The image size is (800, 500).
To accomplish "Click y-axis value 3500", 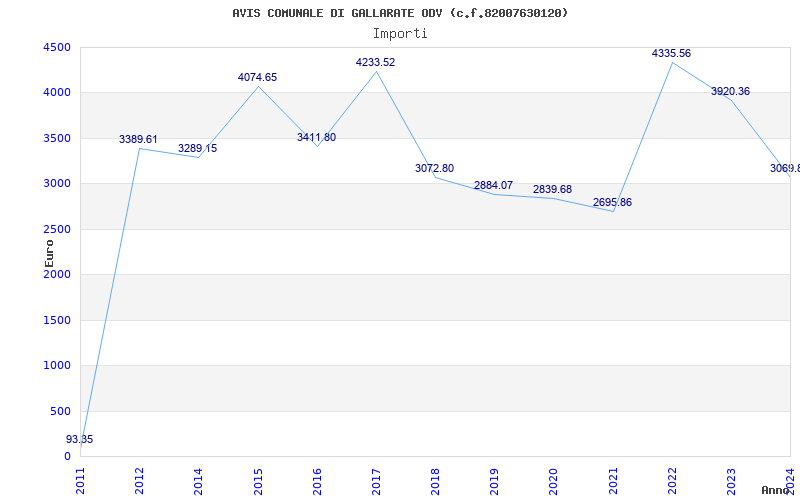I will tap(57, 139).
